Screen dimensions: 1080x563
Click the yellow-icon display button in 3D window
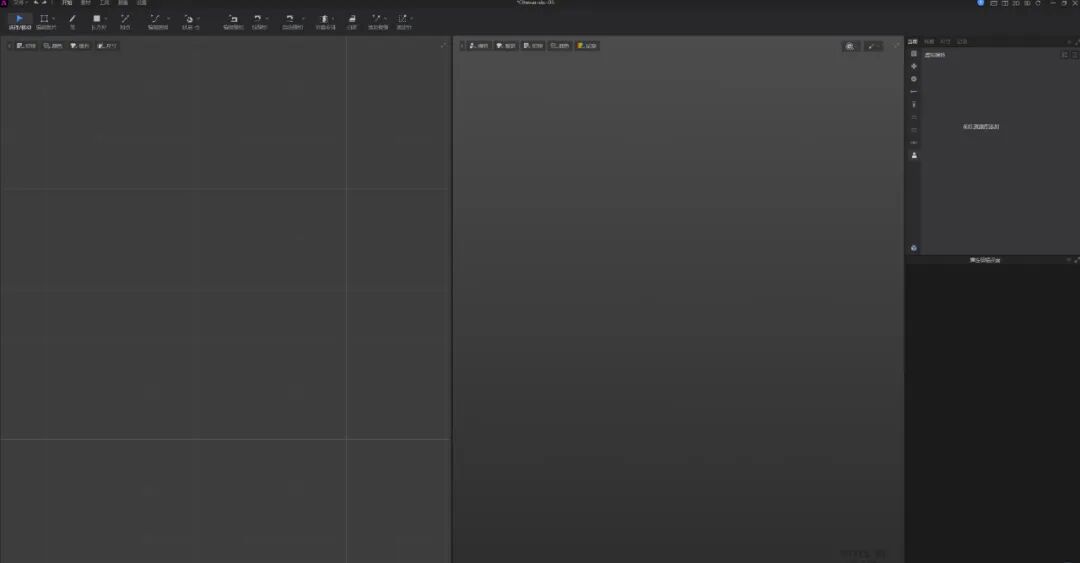pos(588,45)
